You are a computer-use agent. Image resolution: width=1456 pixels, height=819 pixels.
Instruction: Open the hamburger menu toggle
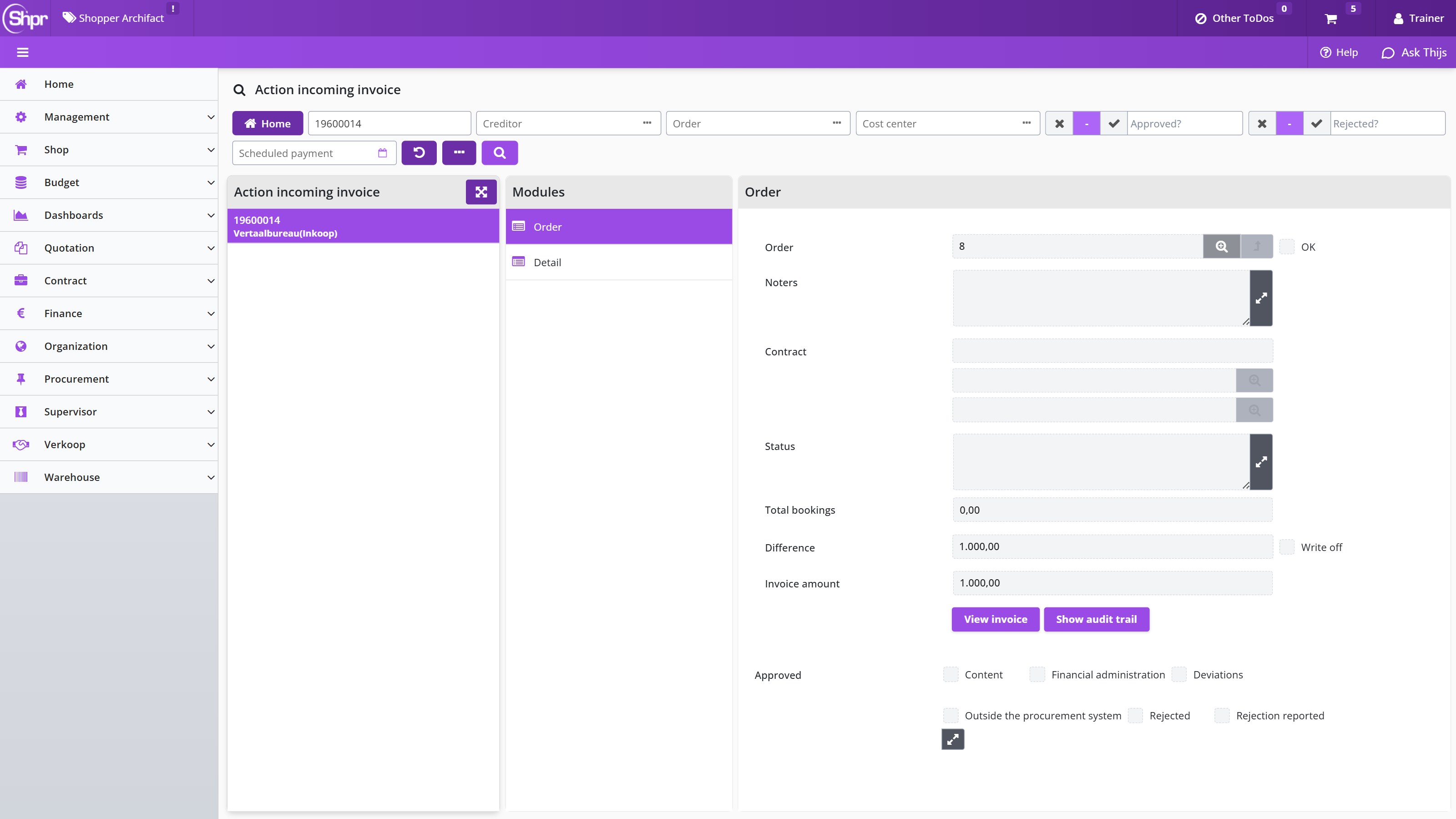coord(23,53)
